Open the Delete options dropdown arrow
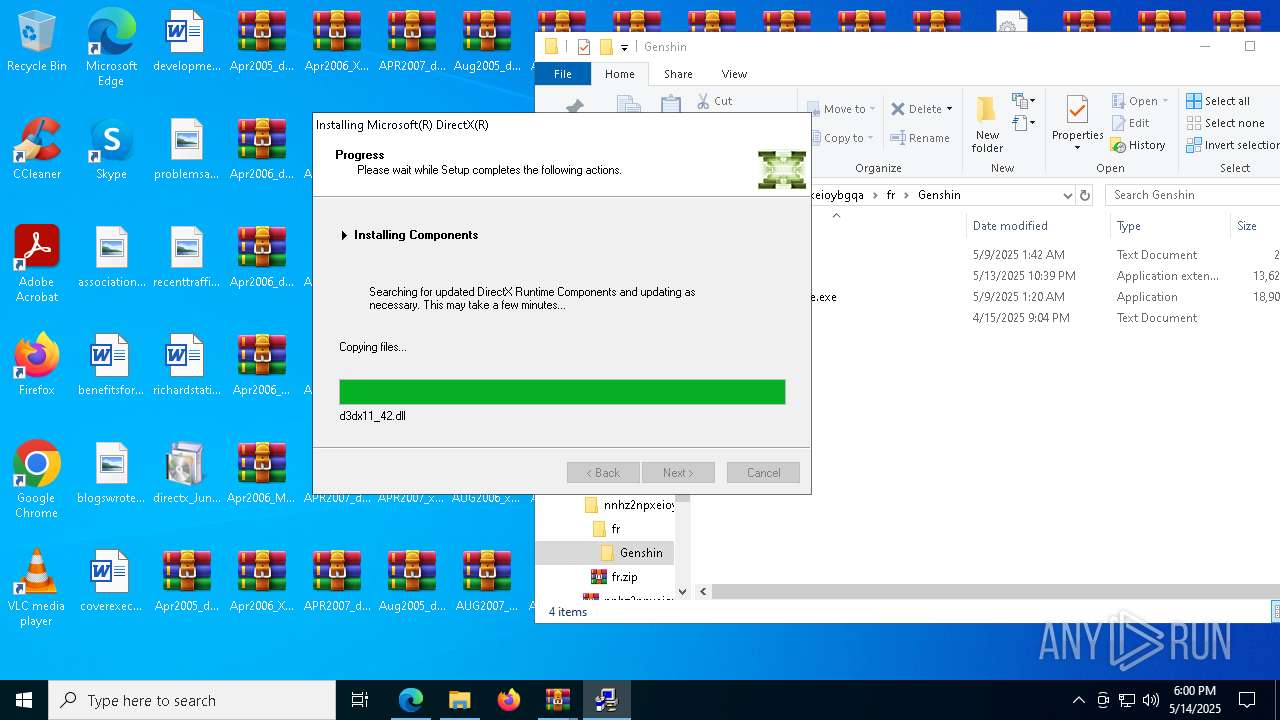The height and width of the screenshot is (720, 1280). click(x=949, y=109)
